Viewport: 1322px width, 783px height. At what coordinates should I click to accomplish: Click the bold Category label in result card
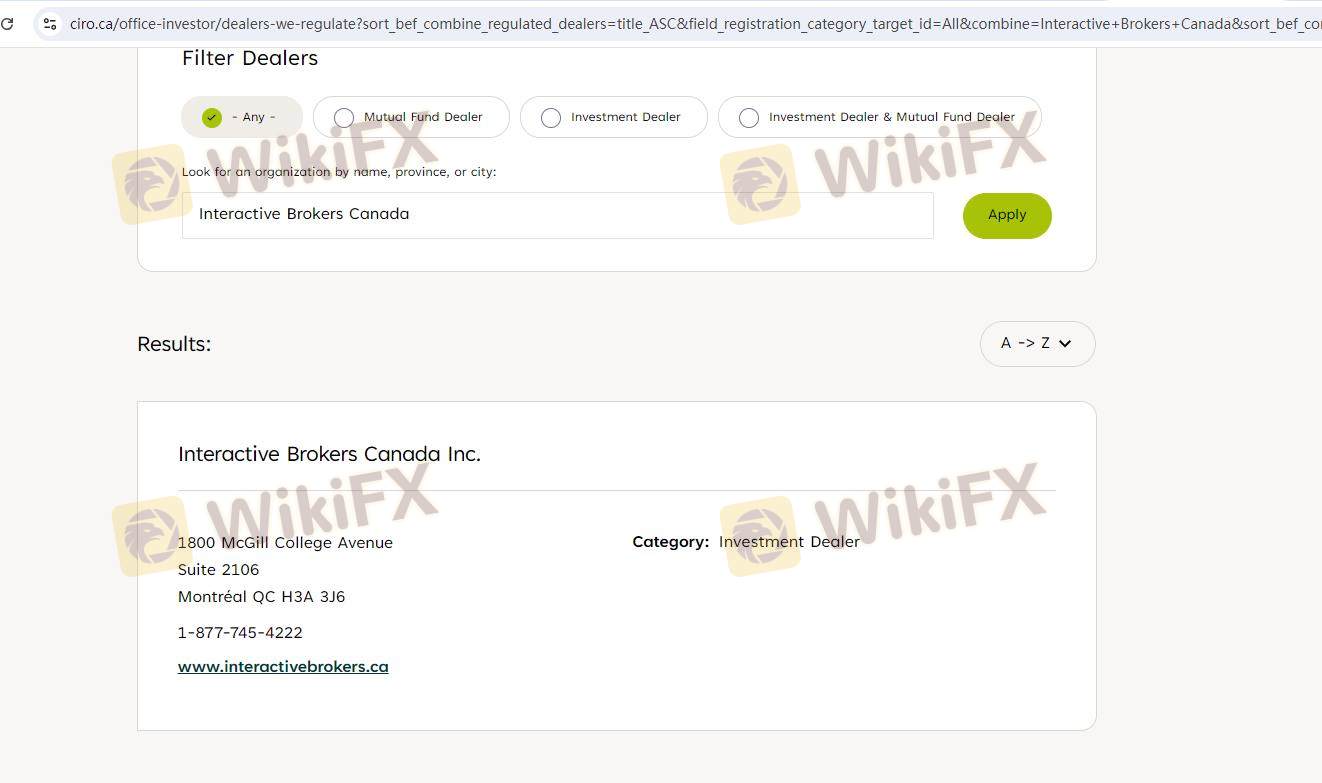point(671,542)
